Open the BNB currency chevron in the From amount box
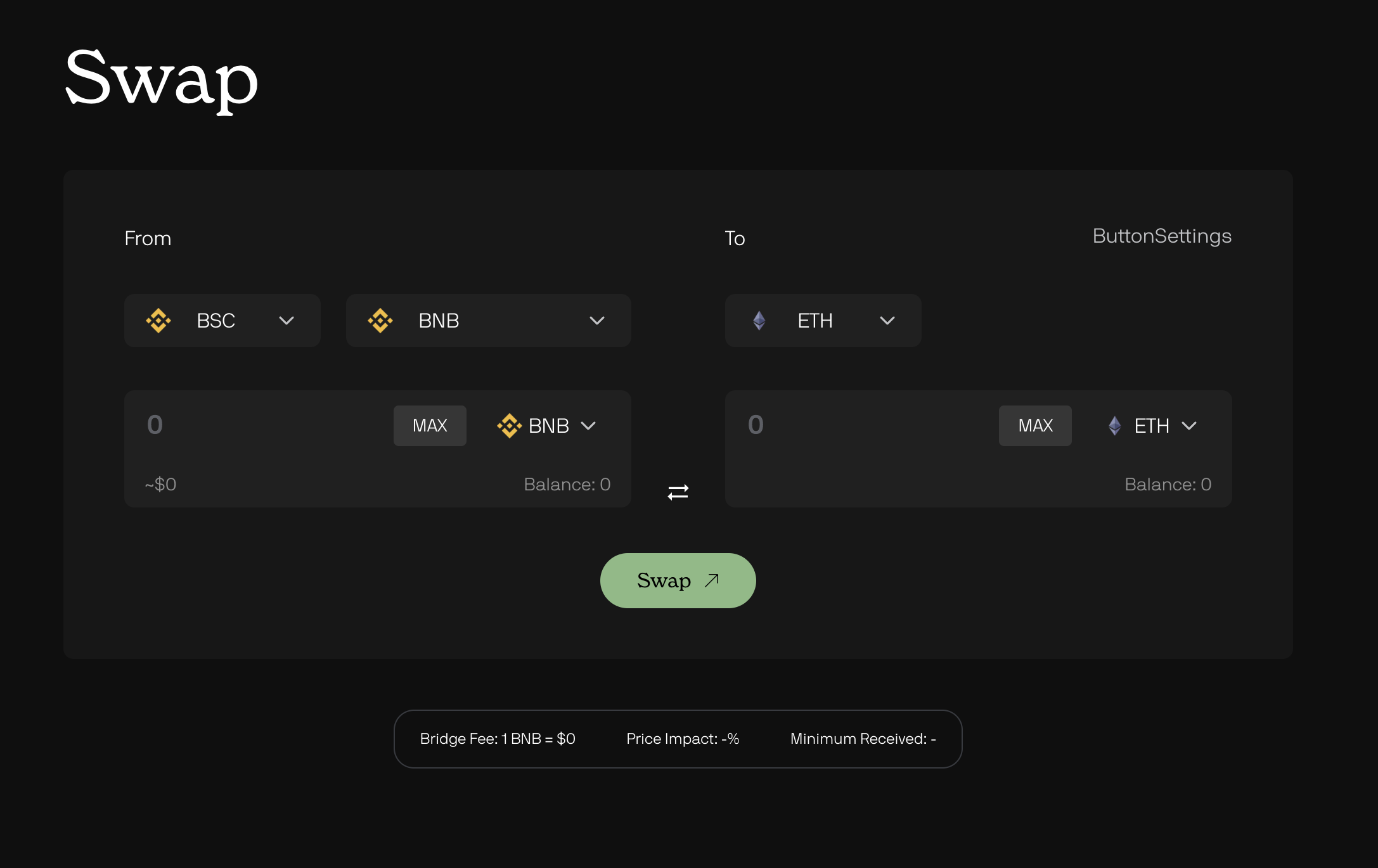This screenshot has width=1378, height=868. (588, 426)
